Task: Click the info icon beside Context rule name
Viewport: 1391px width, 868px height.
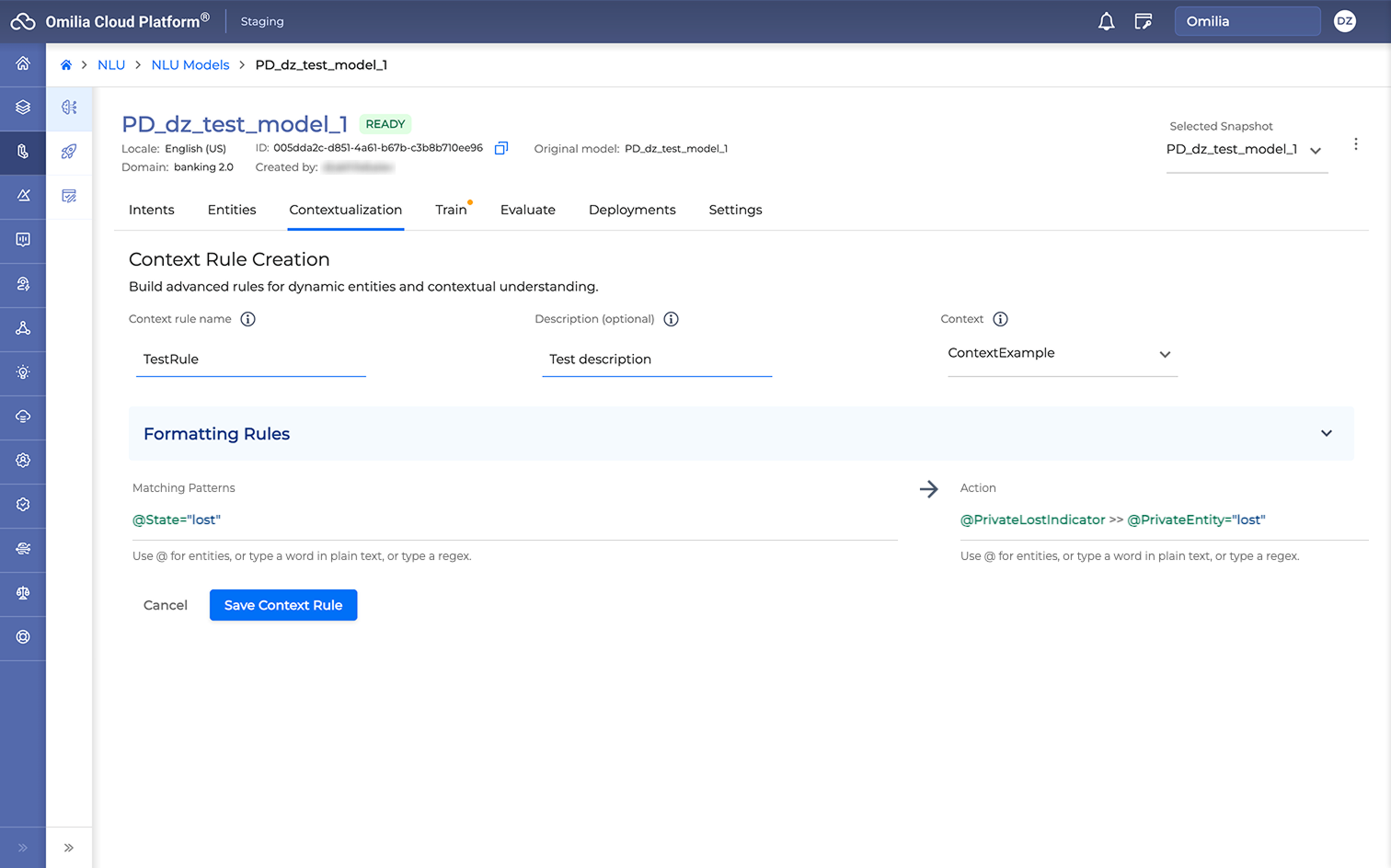Action: point(247,319)
